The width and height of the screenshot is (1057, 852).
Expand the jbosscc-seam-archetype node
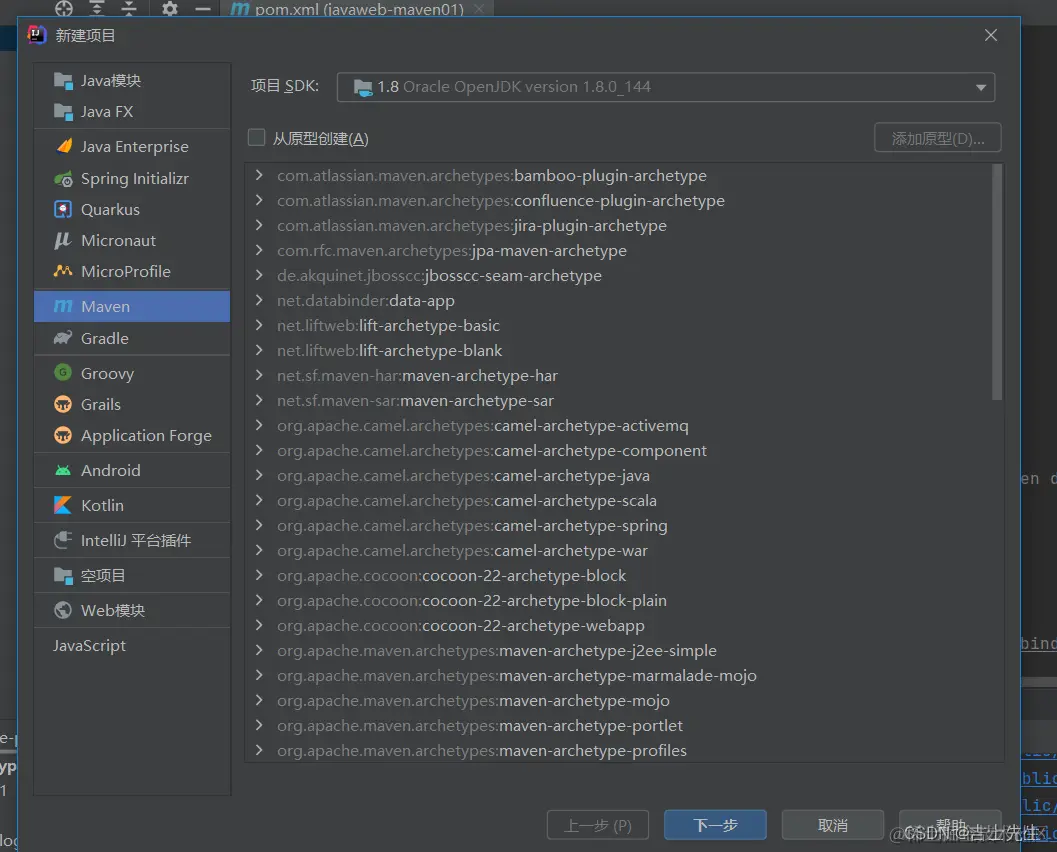pos(259,275)
